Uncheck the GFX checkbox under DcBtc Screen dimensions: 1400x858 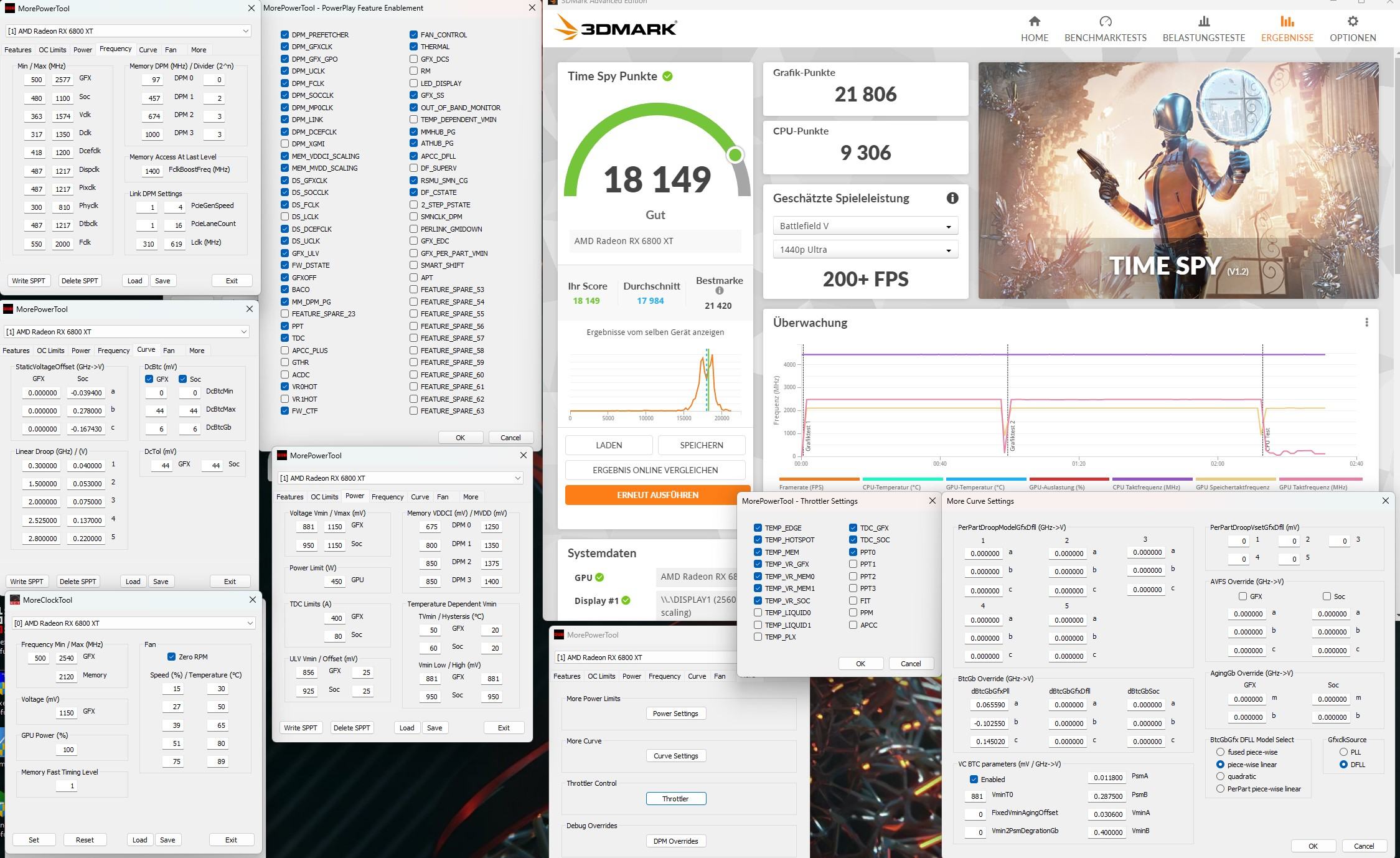click(x=149, y=379)
